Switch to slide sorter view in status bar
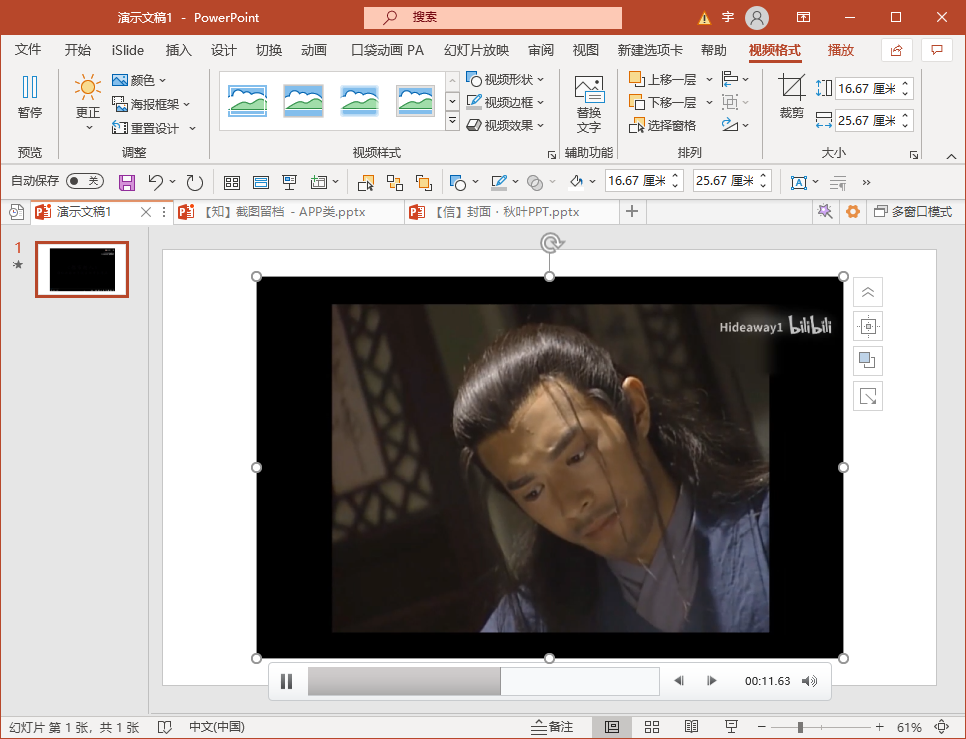 652,727
